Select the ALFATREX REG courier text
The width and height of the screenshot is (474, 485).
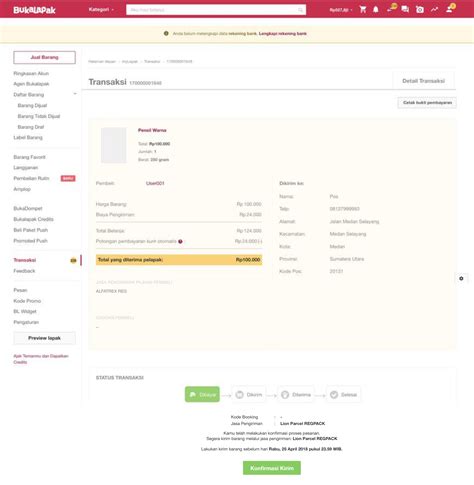(111, 291)
